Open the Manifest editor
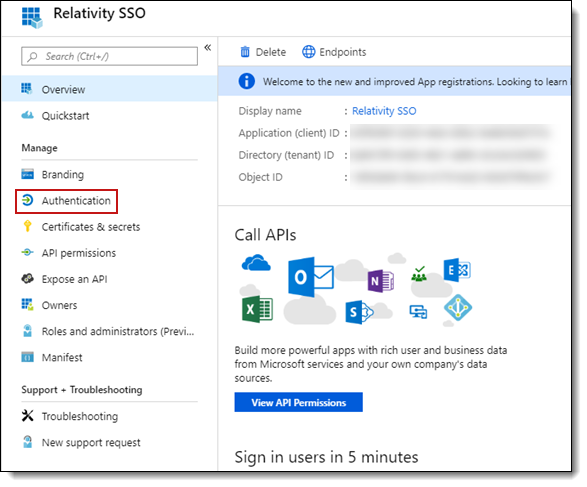 pyautogui.click(x=109, y=357)
